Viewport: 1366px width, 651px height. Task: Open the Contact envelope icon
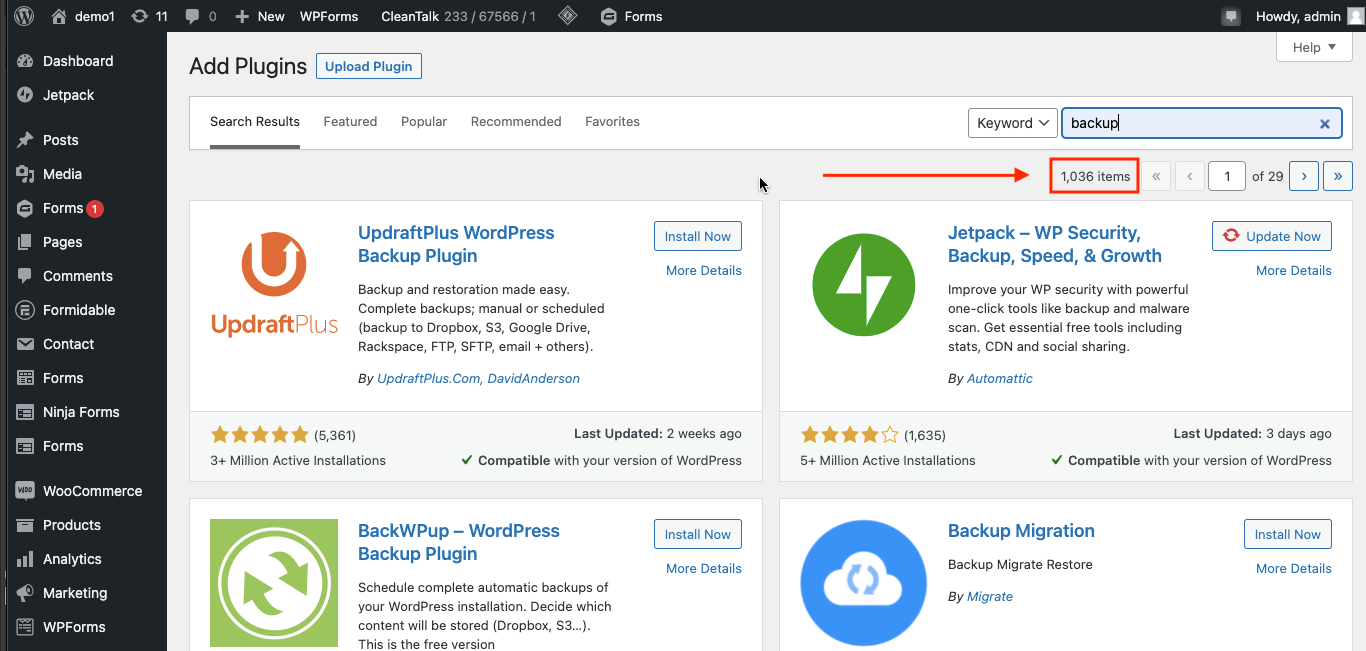tap(26, 344)
